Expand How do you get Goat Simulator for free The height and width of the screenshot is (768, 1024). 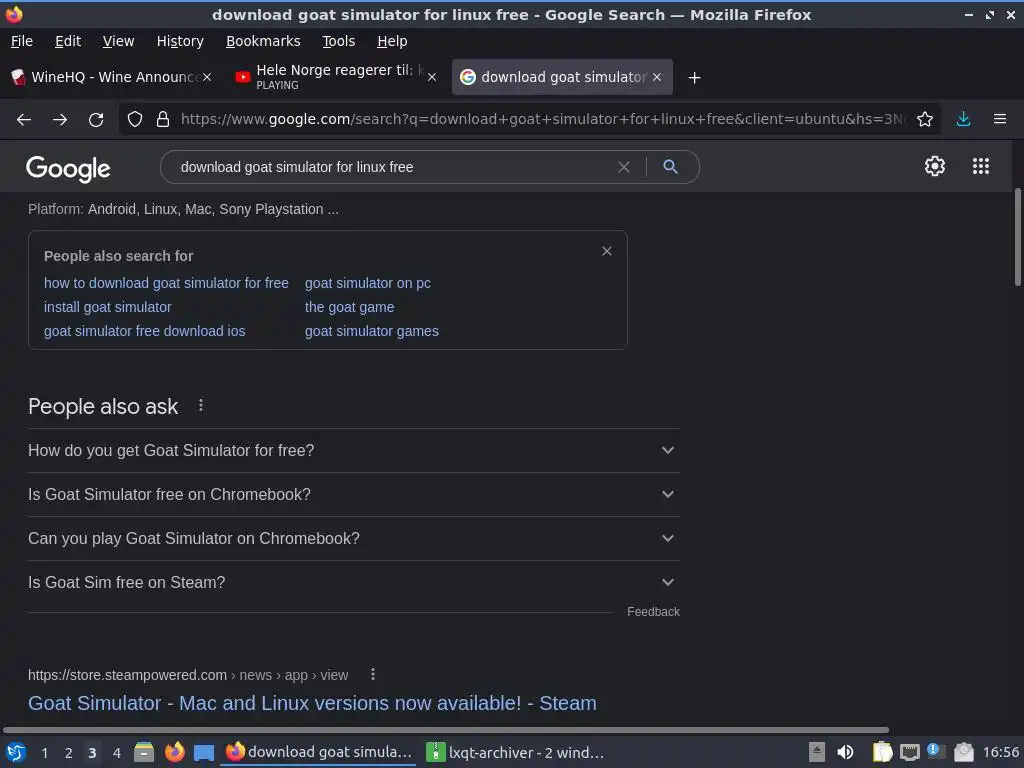pyautogui.click(x=353, y=450)
